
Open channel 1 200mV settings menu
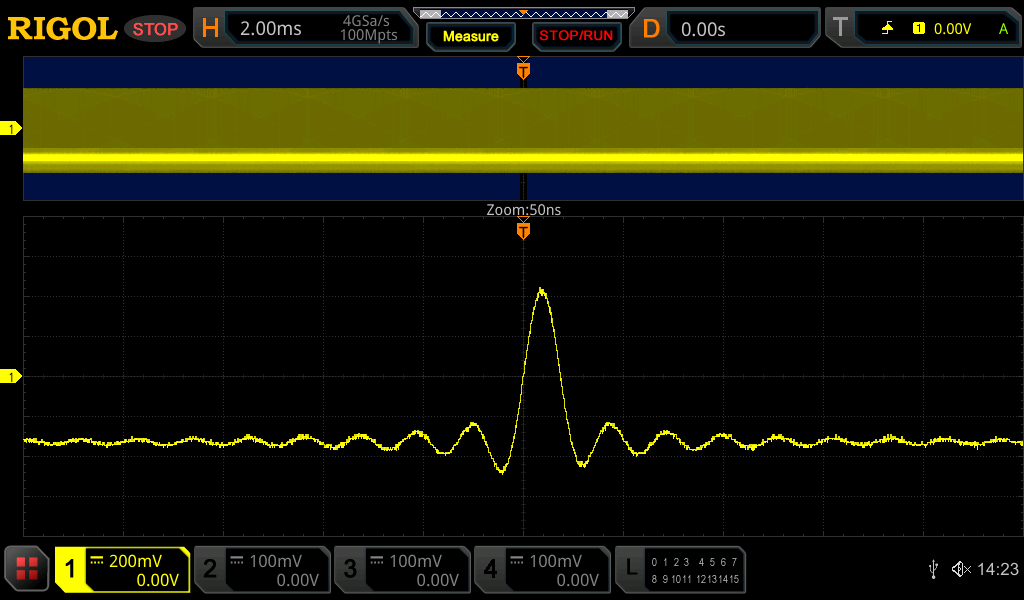tap(122, 570)
